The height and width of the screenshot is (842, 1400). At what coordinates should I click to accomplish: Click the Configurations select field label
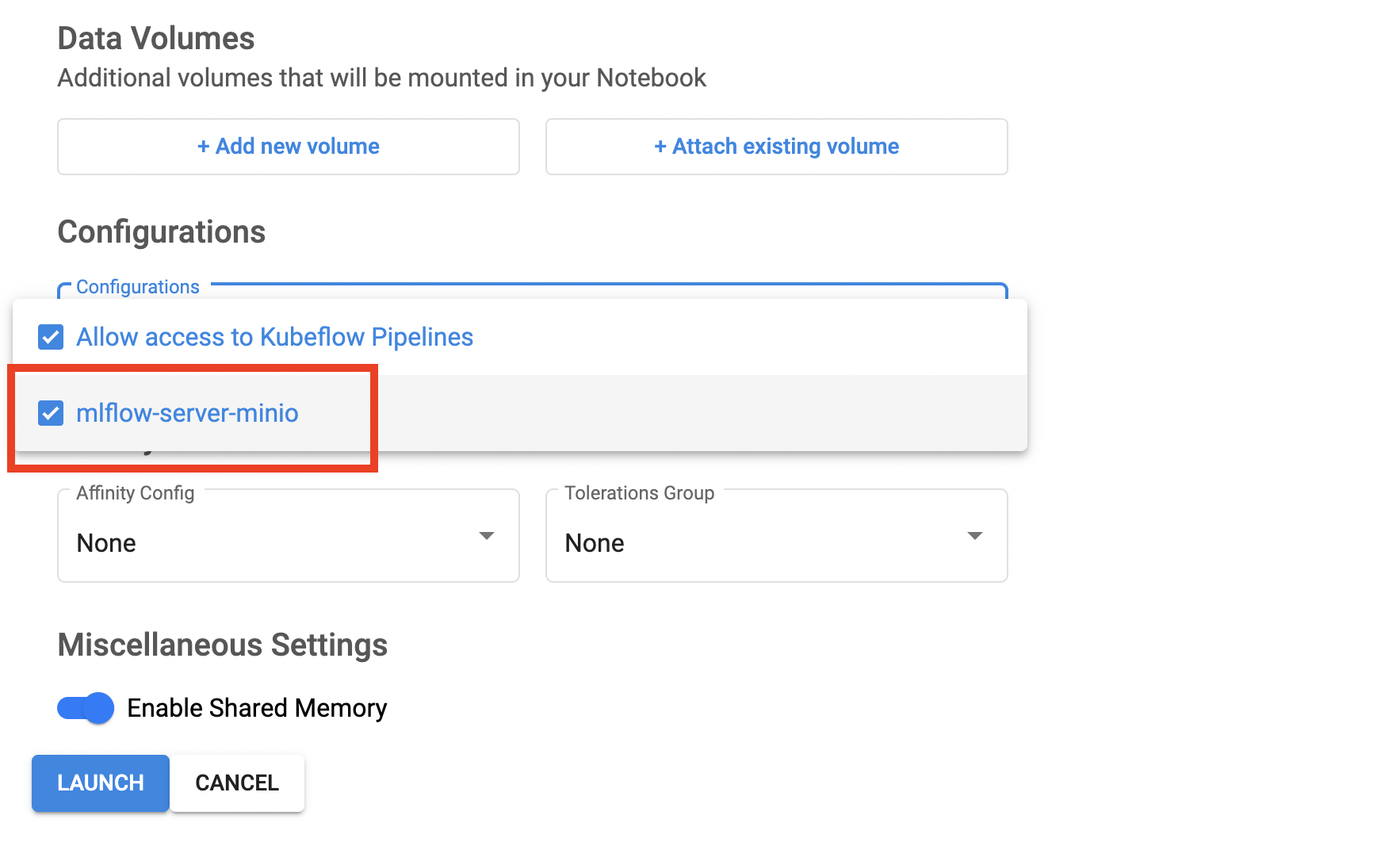[137, 287]
